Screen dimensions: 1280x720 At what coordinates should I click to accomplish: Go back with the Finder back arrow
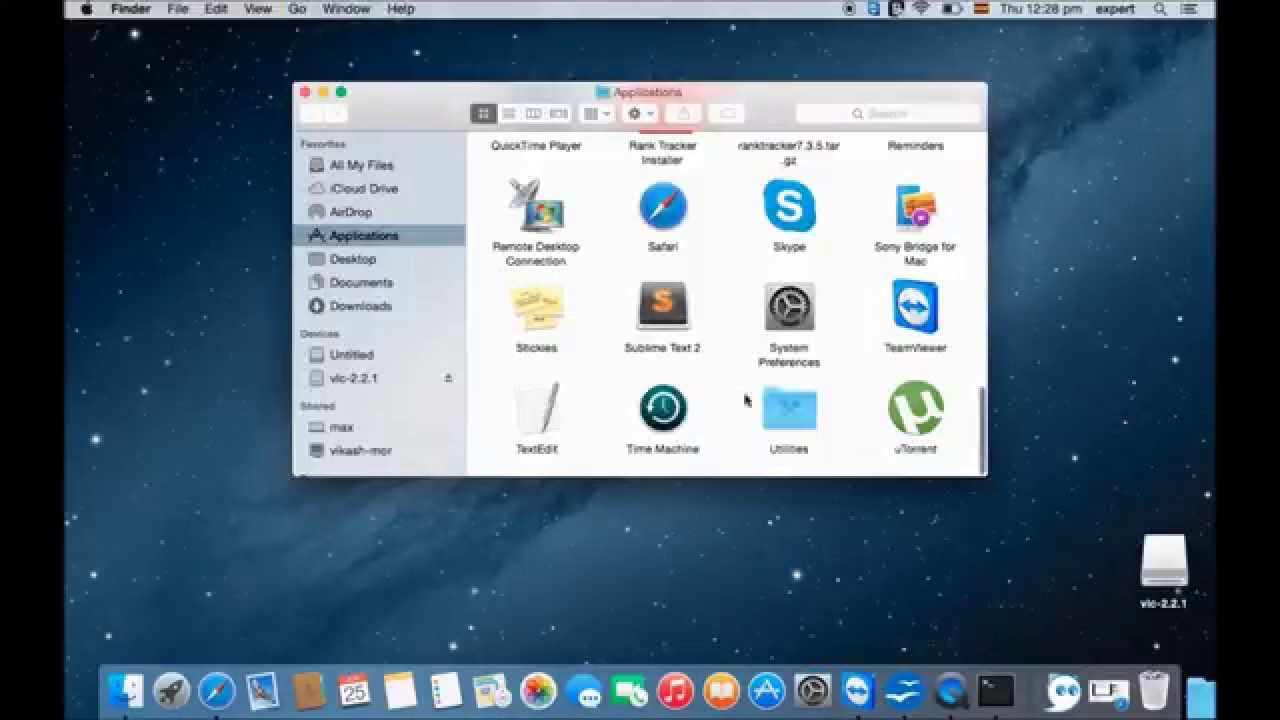pyautogui.click(x=311, y=114)
